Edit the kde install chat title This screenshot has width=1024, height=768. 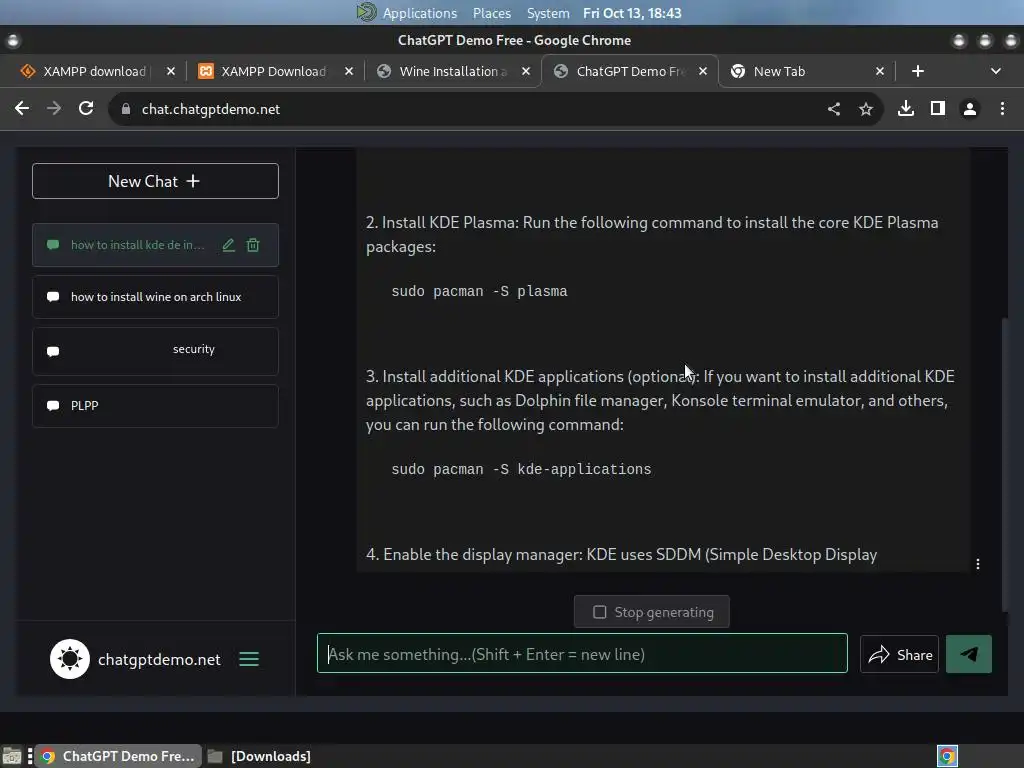[x=229, y=245]
